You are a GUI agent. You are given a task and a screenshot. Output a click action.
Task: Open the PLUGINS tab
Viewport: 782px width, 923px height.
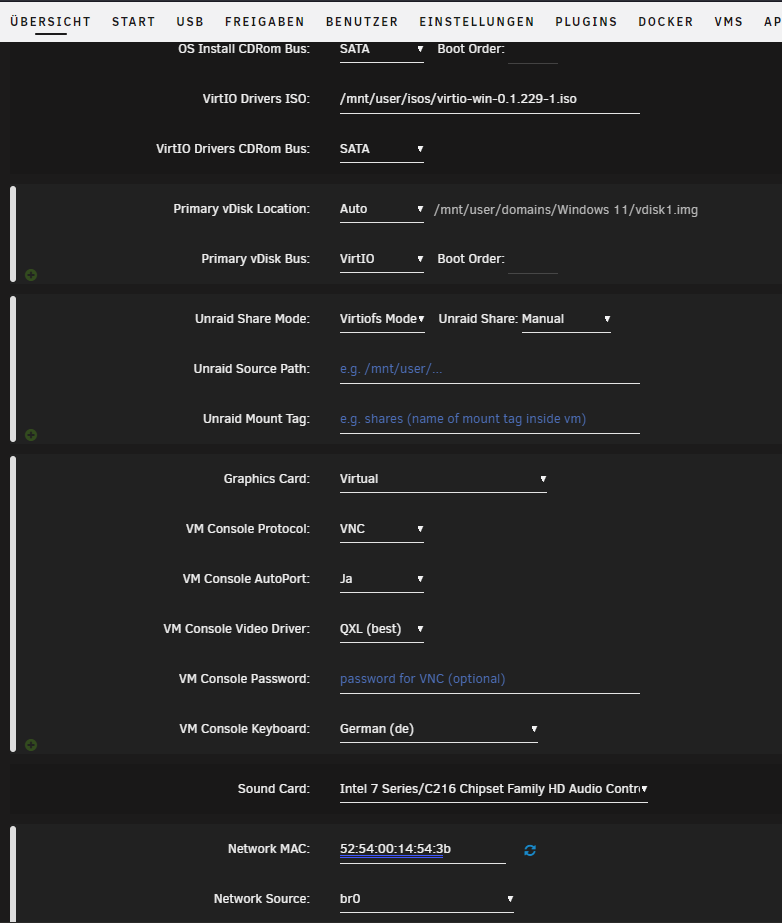(x=586, y=22)
